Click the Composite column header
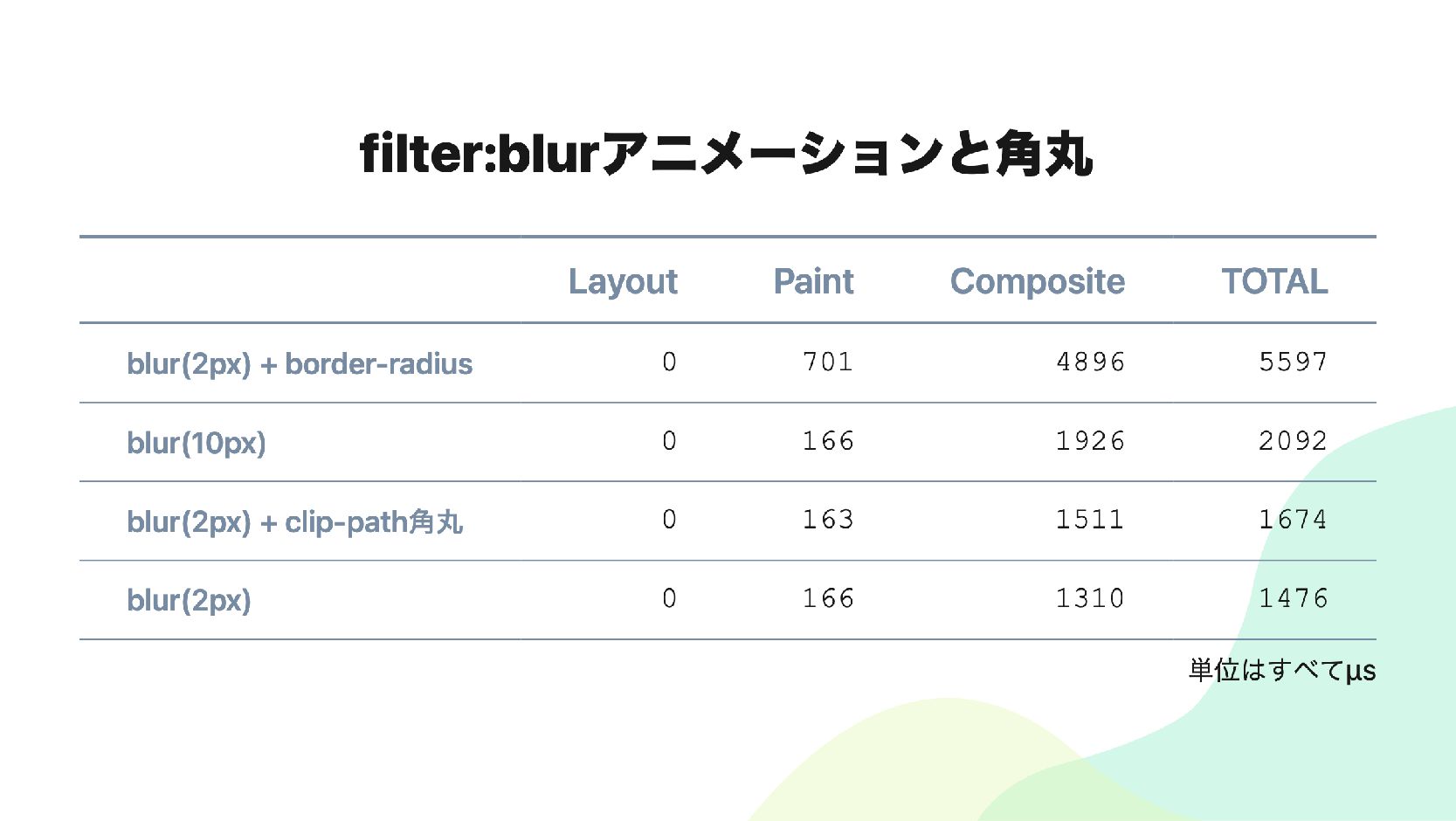This screenshot has width=1456, height=821. coord(1037,281)
